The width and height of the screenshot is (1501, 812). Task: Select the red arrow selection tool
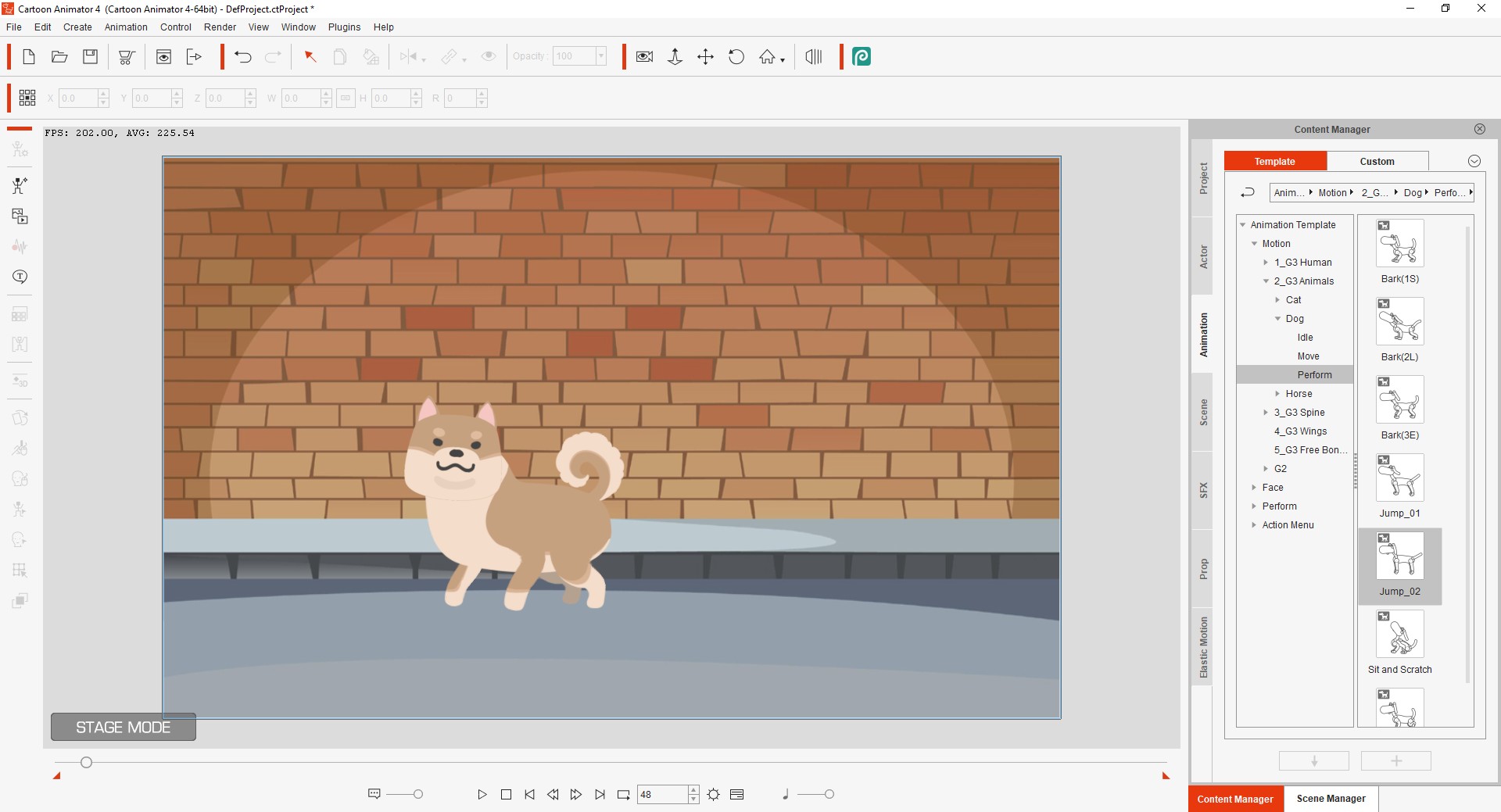coord(310,56)
